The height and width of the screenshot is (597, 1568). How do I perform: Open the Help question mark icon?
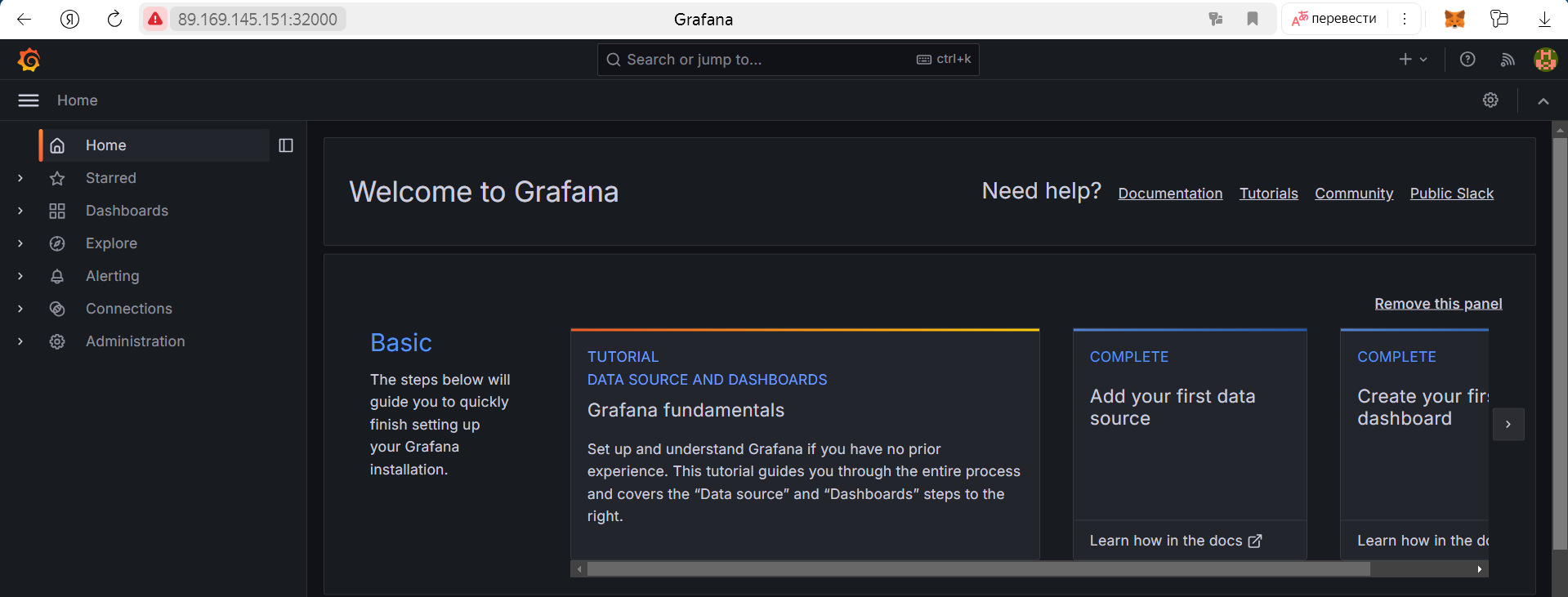1467,60
